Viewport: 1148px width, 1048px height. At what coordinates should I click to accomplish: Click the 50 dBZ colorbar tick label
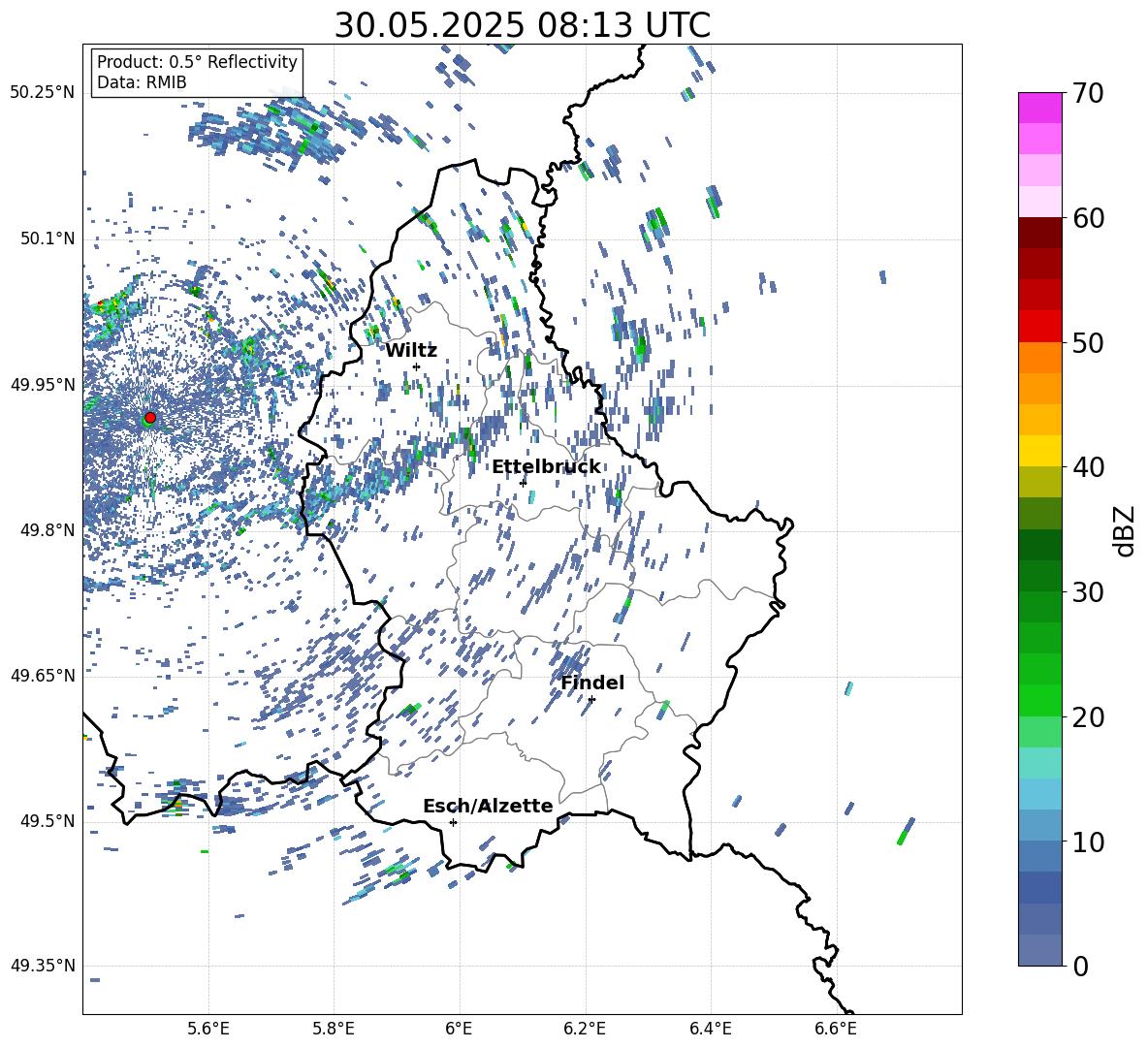click(1088, 342)
